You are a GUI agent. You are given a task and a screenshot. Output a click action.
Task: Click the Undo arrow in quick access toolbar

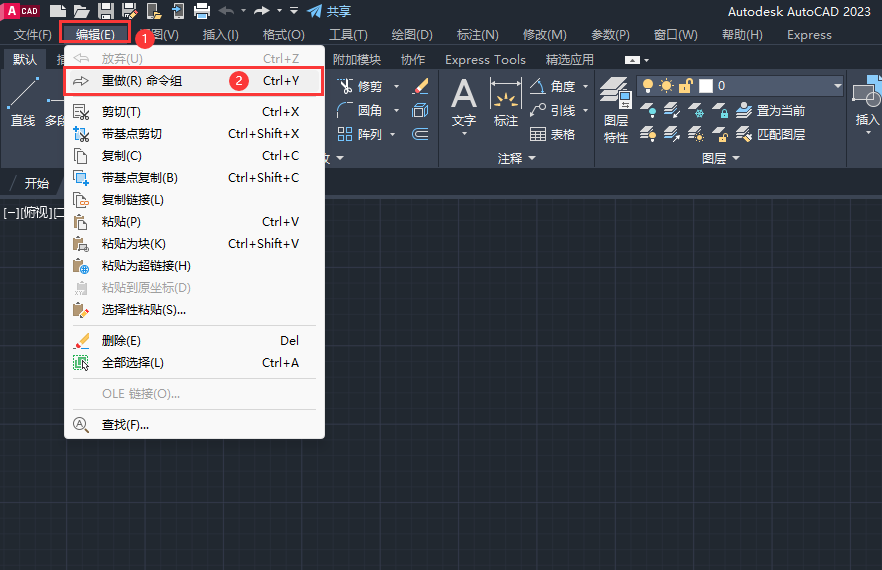coord(227,11)
